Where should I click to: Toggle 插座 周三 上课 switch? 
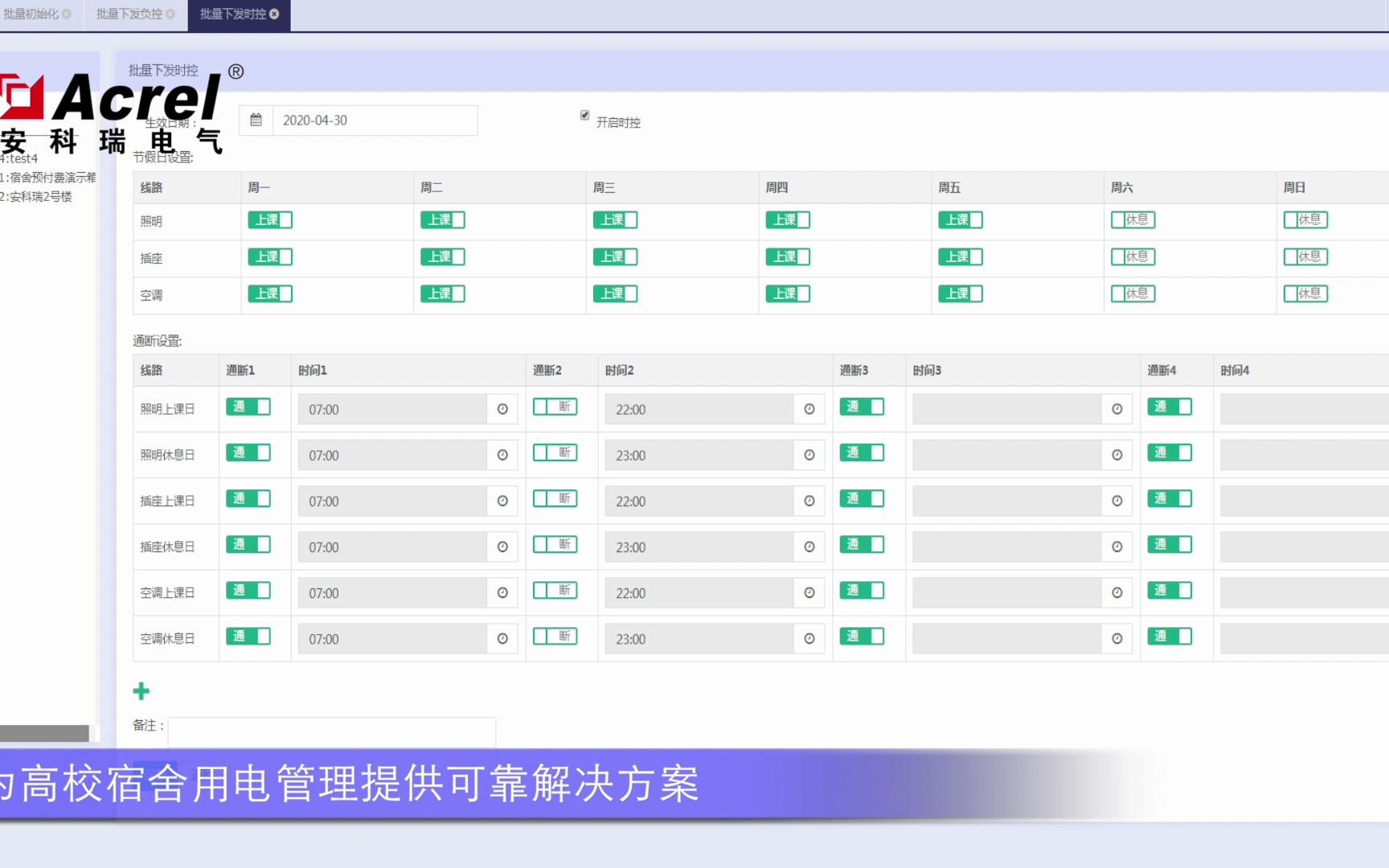[x=615, y=256]
